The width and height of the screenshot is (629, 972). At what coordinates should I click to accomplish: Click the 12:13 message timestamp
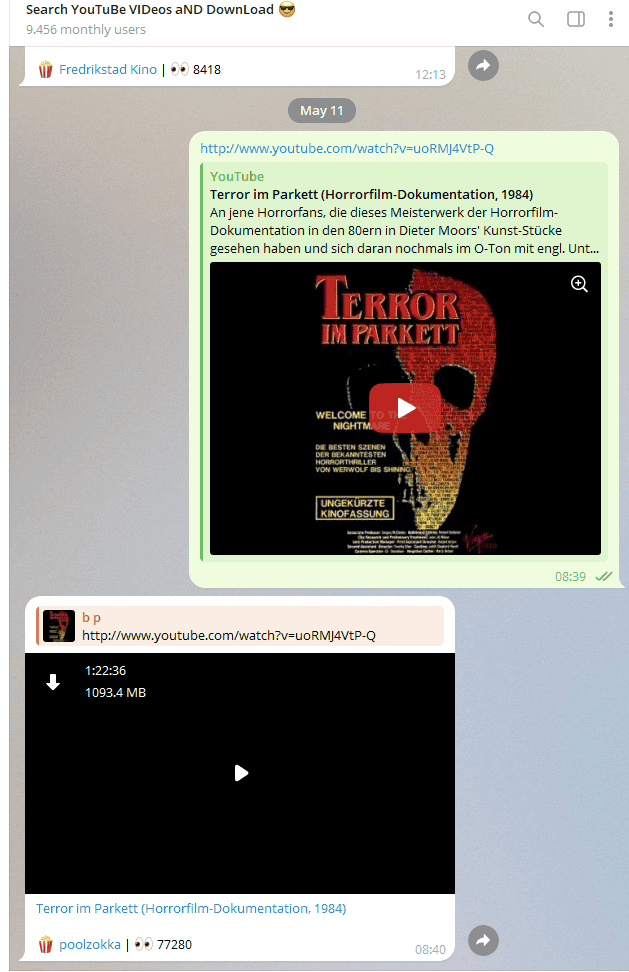430,74
